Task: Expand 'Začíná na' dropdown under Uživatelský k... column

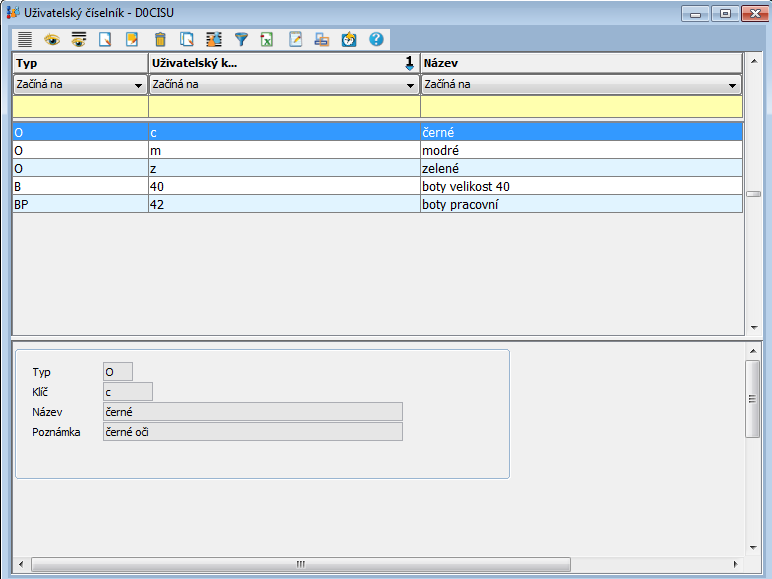Action: [x=410, y=86]
